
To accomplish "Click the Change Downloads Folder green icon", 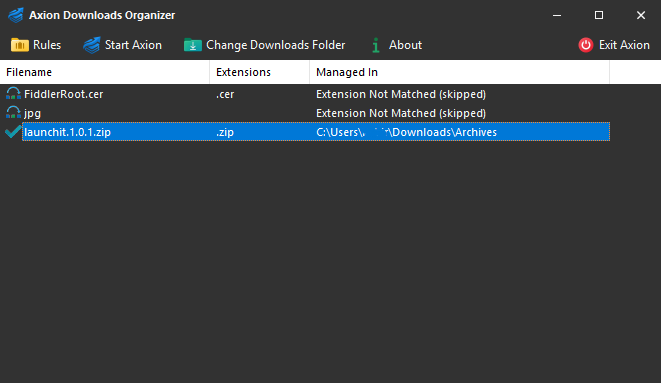I will coord(193,45).
